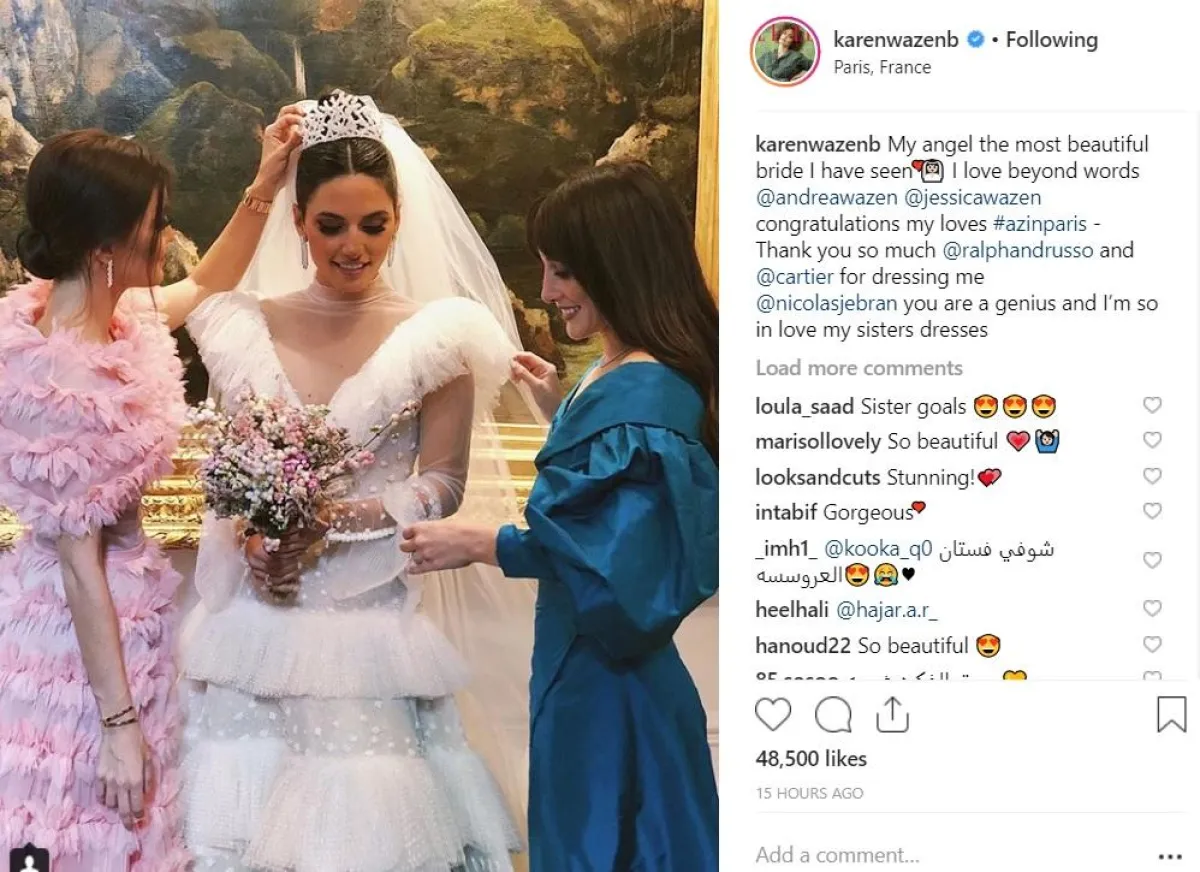1200x872 pixels.
Task: Expand Load more comments
Action: coord(859,368)
